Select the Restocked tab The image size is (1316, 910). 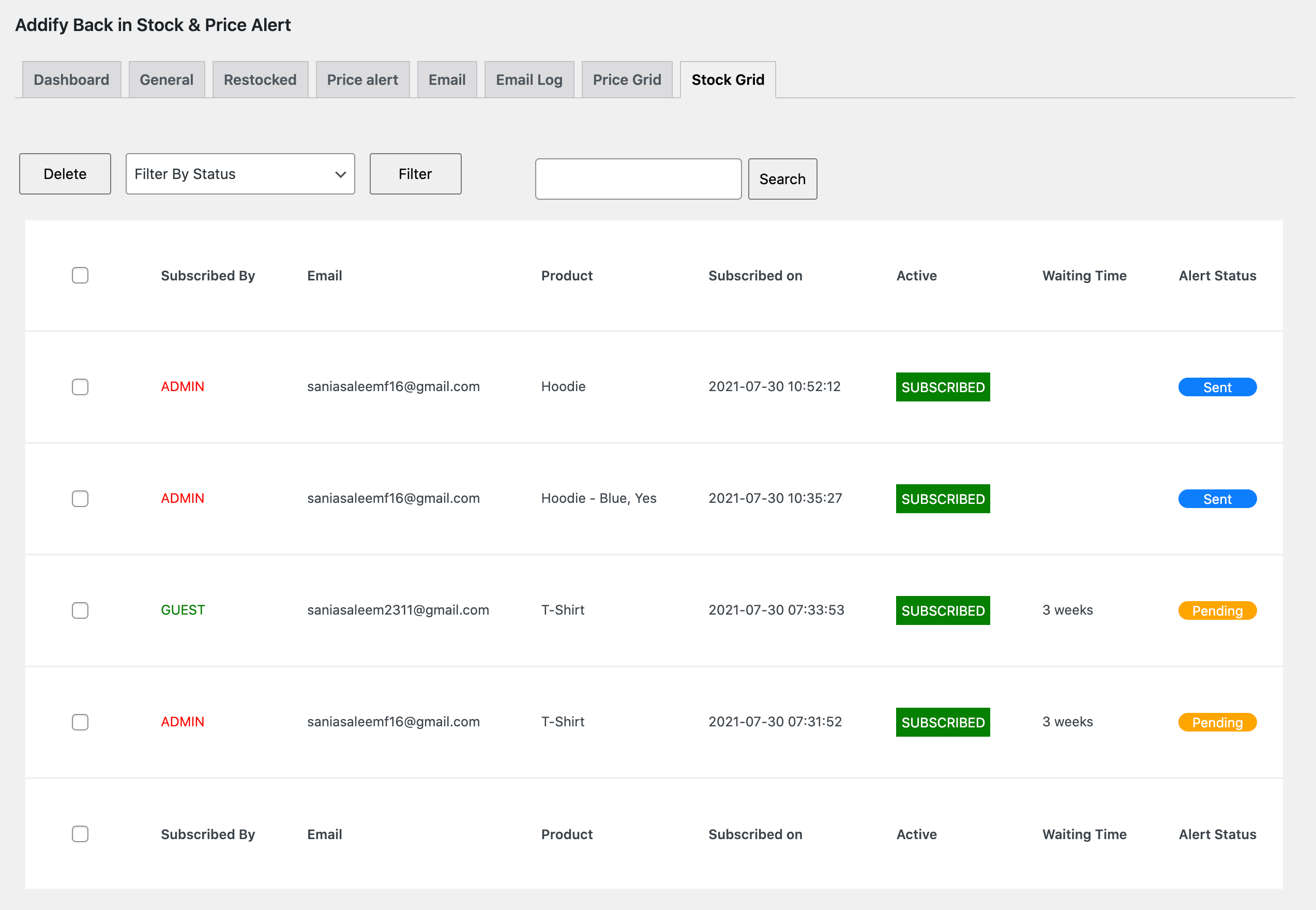(260, 79)
